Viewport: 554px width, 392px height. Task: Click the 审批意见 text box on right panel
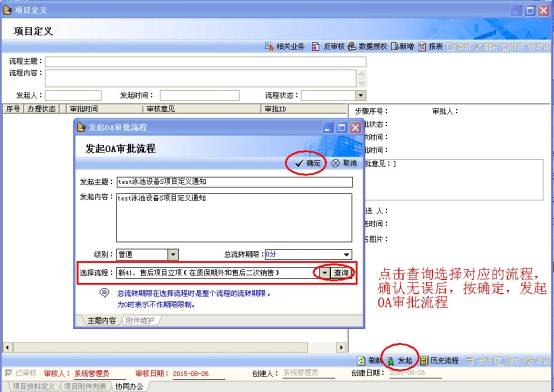pos(454,180)
